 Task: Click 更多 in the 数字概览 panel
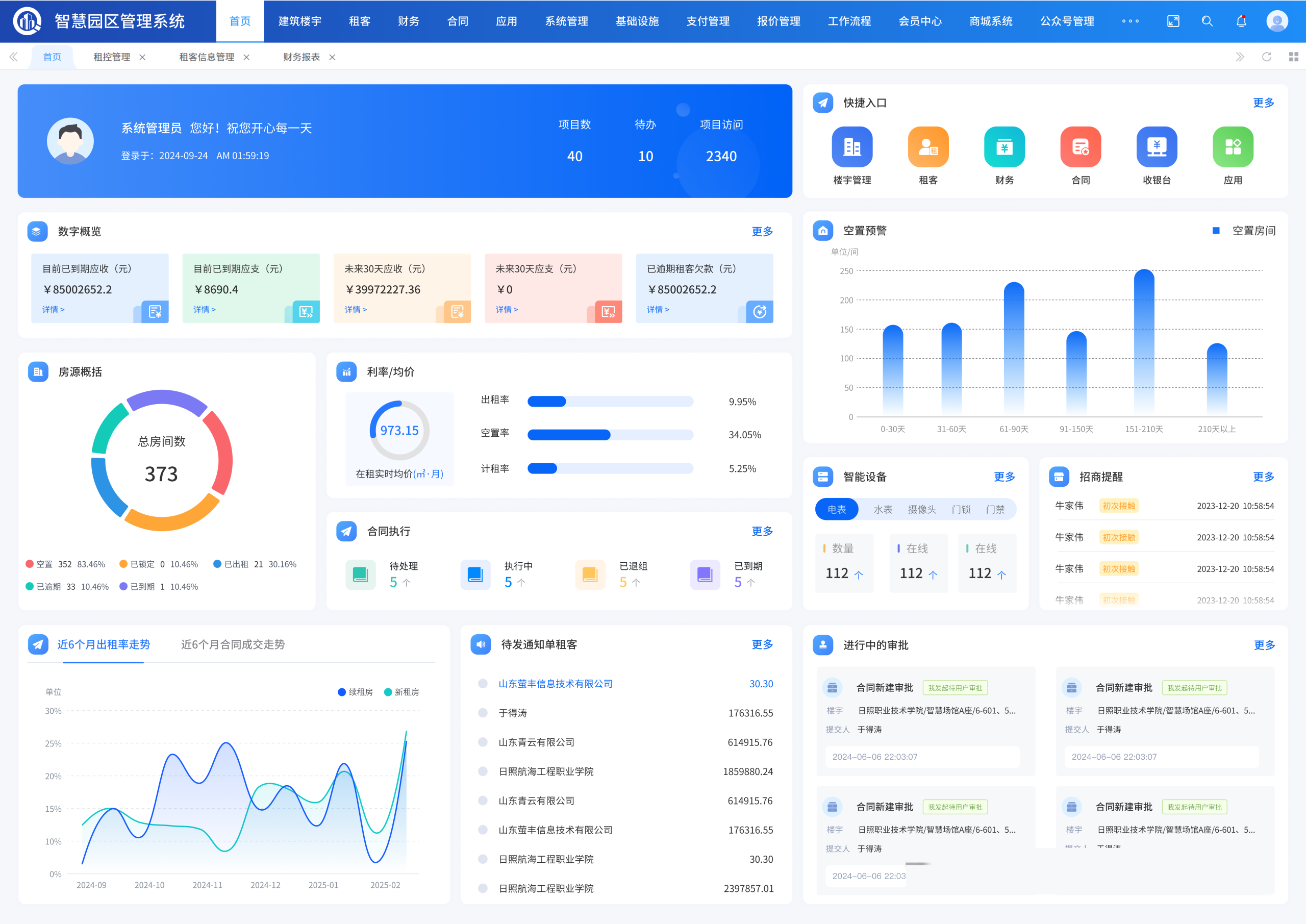762,231
